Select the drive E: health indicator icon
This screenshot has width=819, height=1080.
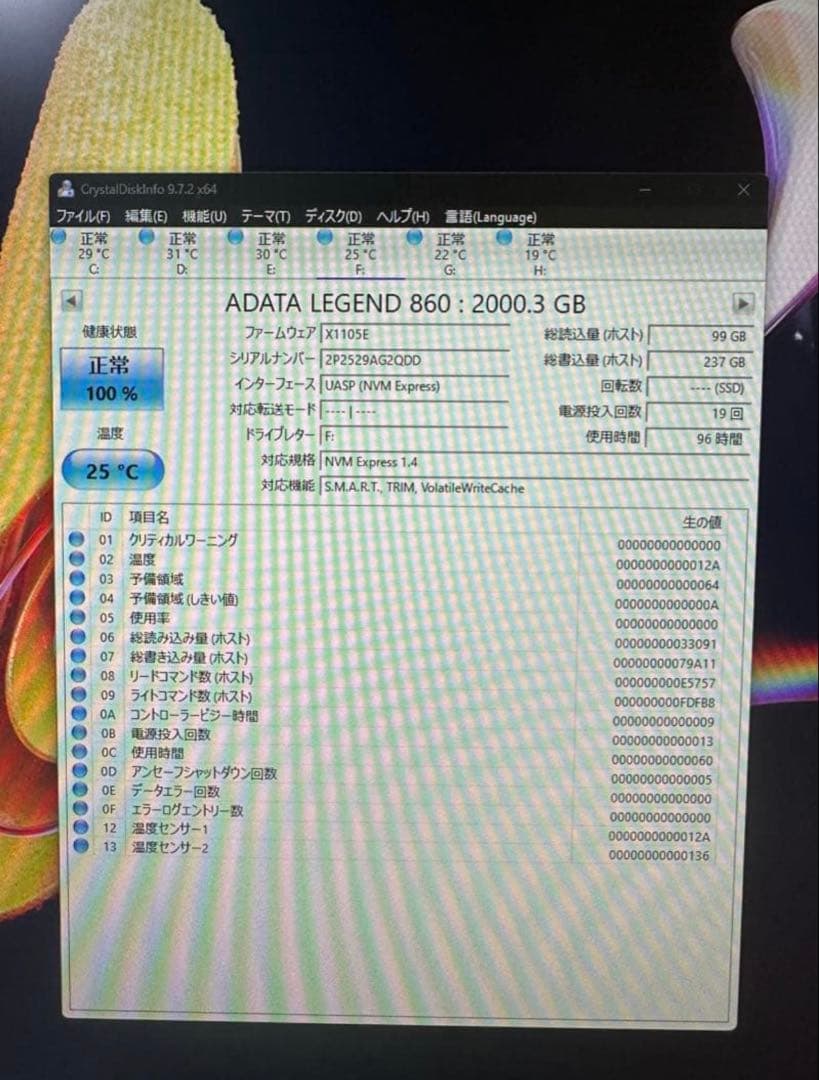pyautogui.click(x=235, y=238)
